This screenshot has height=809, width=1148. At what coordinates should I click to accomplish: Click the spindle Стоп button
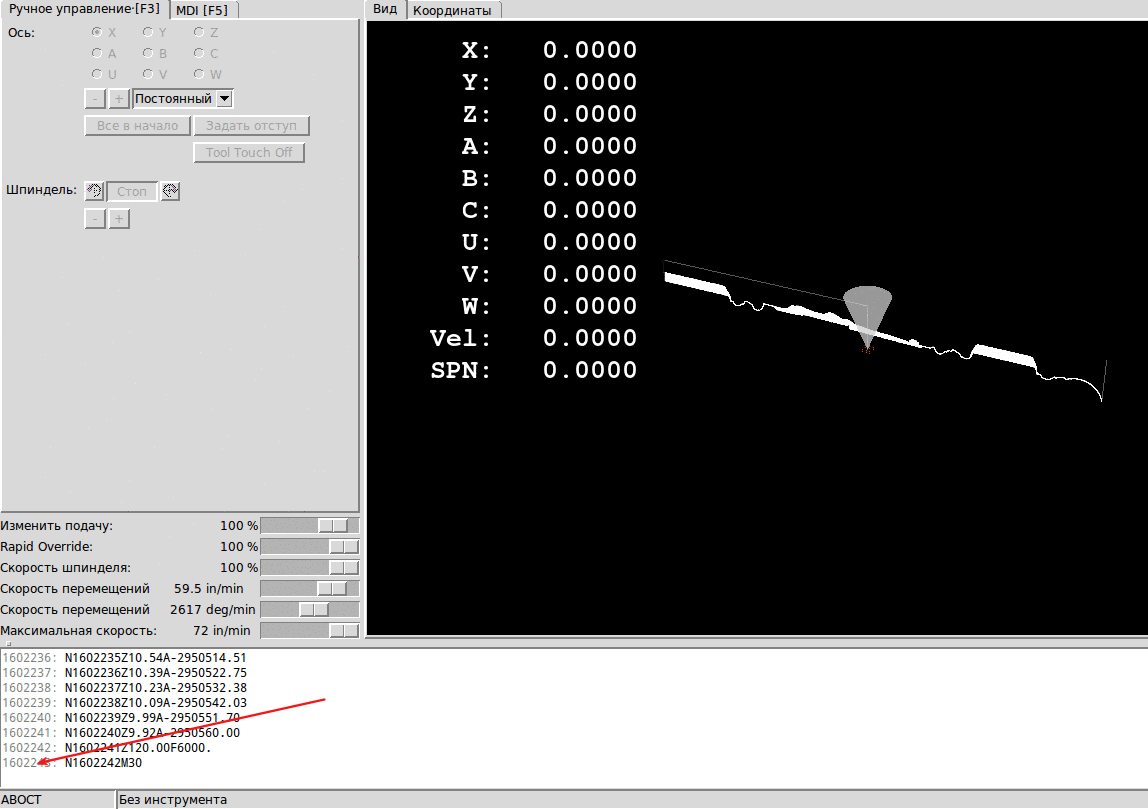[132, 191]
